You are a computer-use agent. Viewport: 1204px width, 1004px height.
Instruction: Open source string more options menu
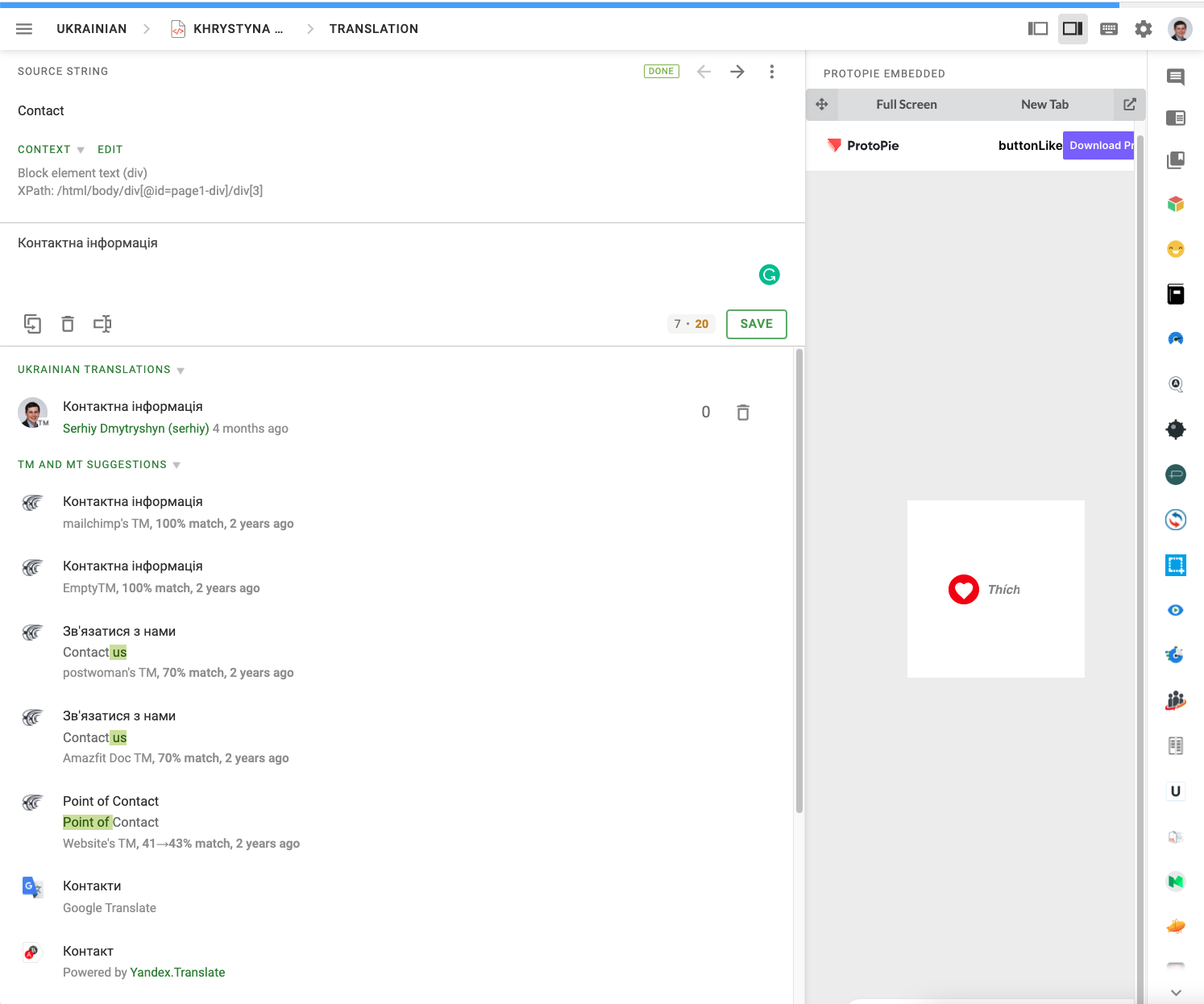coord(772,72)
